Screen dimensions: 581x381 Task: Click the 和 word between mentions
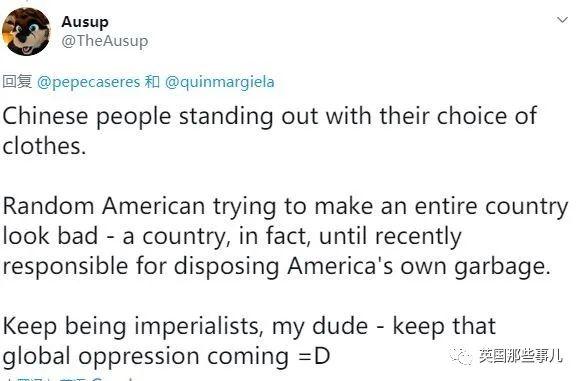[152, 82]
